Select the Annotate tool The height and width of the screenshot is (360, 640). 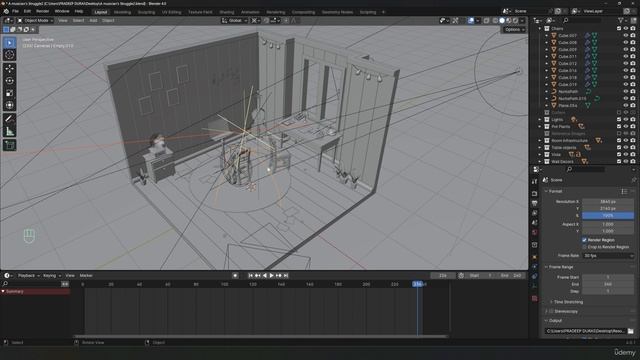[x=9, y=119]
